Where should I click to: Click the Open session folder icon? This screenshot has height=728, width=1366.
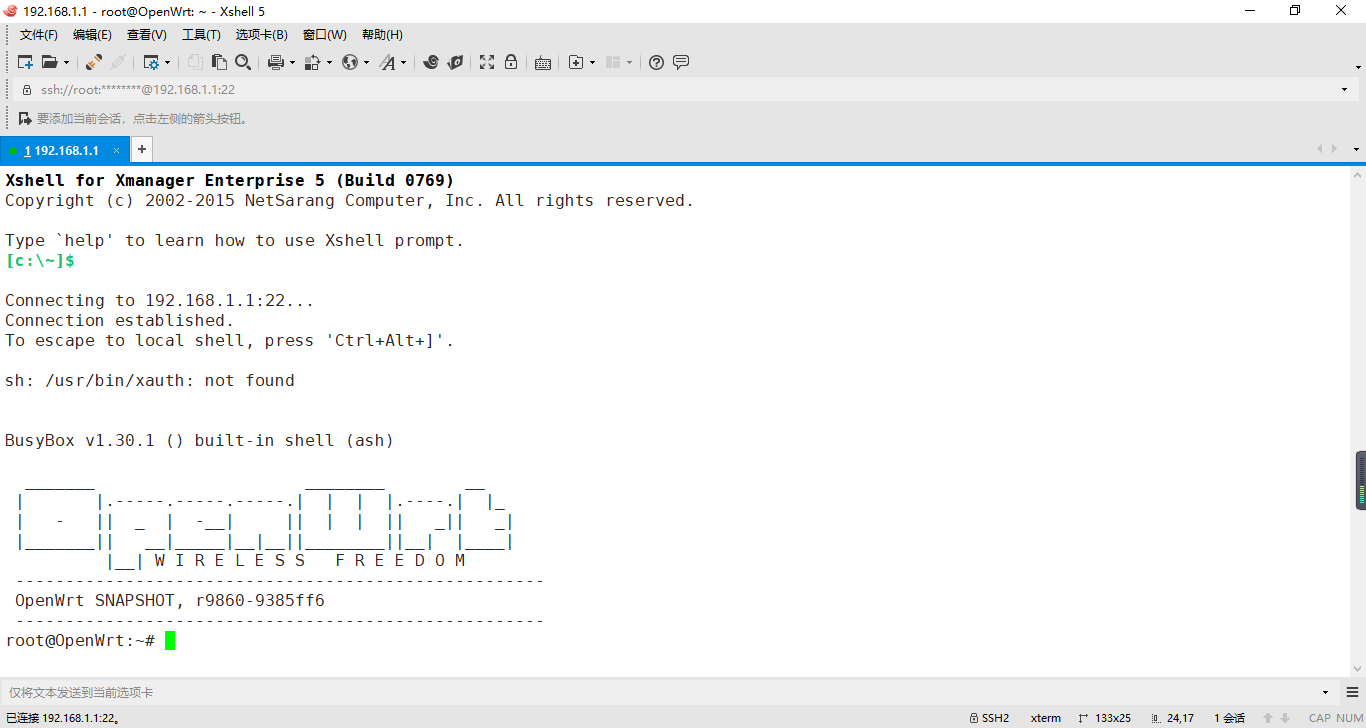coord(49,62)
